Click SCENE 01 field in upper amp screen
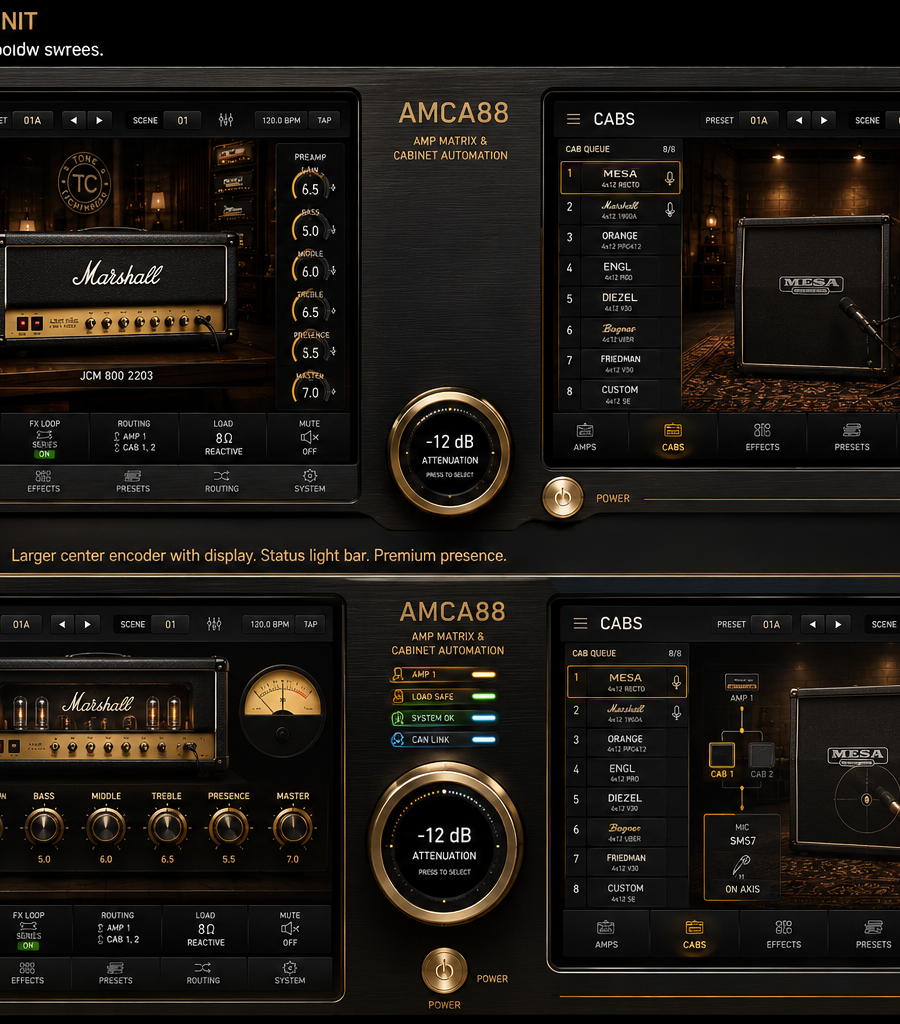 click(x=165, y=120)
